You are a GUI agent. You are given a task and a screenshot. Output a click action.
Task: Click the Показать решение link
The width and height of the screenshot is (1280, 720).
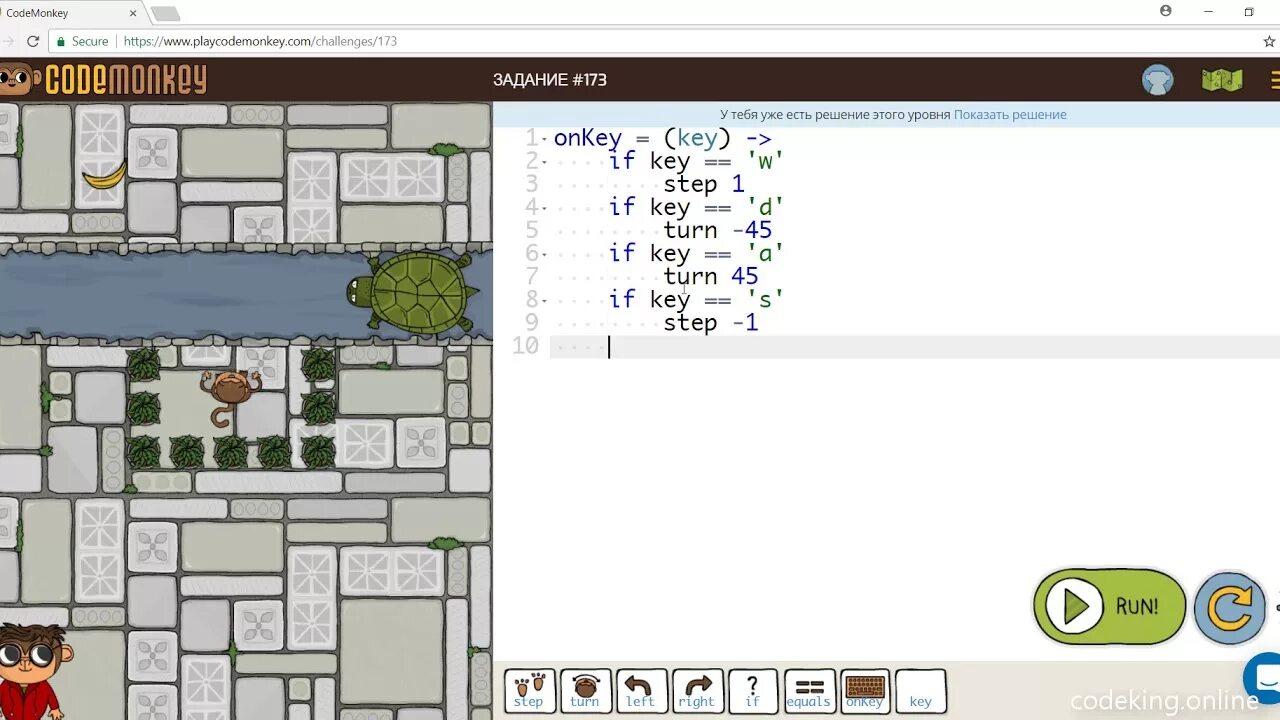[x=1010, y=115]
